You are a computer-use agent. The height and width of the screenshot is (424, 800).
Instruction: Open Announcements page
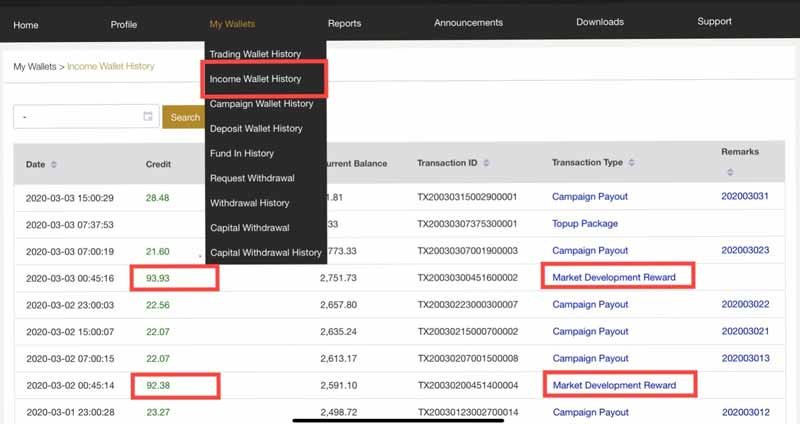[x=468, y=23]
